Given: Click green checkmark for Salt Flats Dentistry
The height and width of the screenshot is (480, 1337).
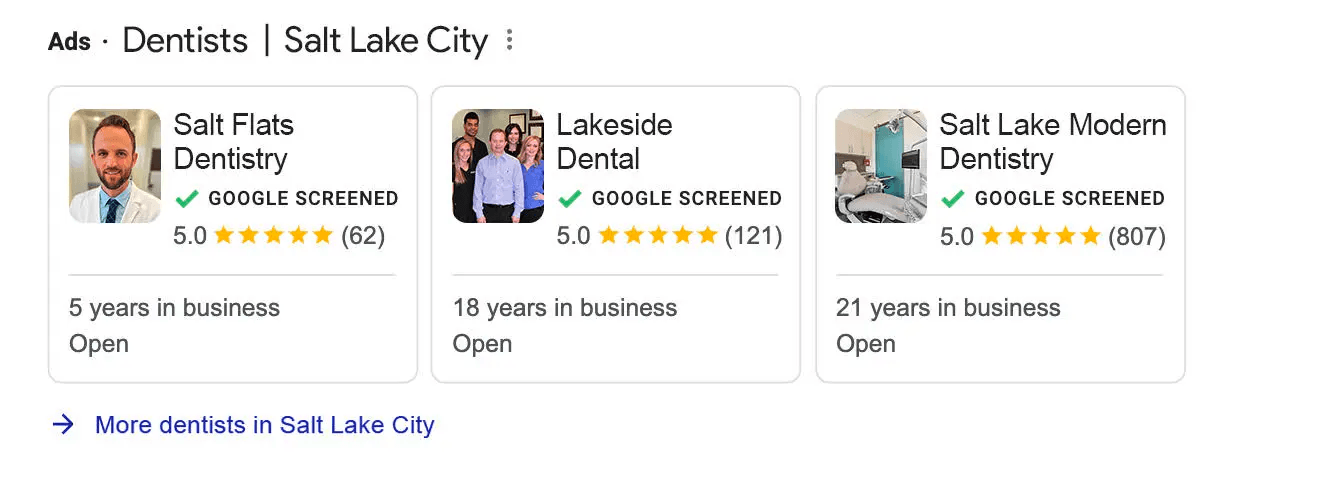Looking at the screenshot, I should coord(186,198).
